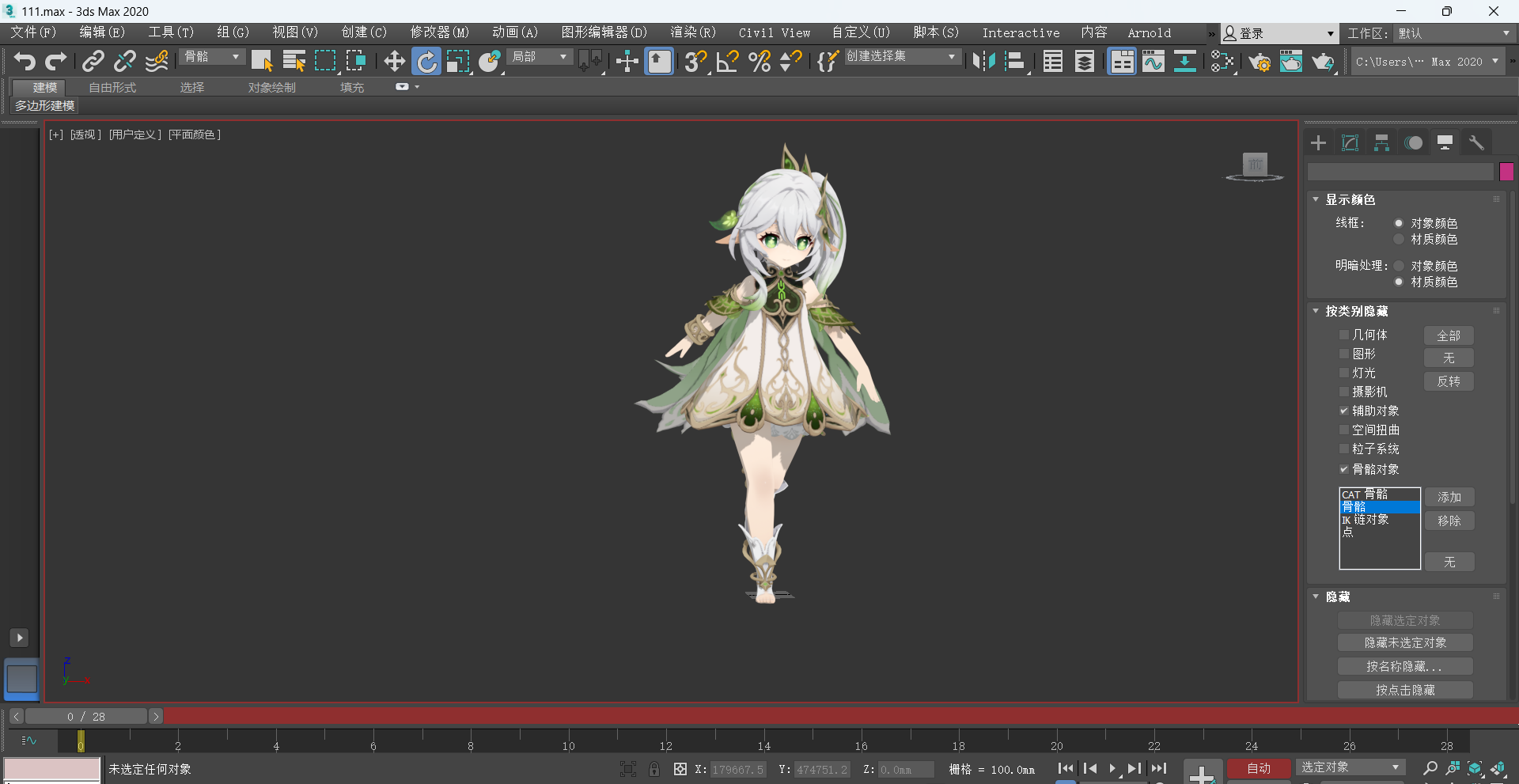Screen dimensions: 1519x784
Task: Switch to the Modify panel tab
Action: click(1350, 142)
